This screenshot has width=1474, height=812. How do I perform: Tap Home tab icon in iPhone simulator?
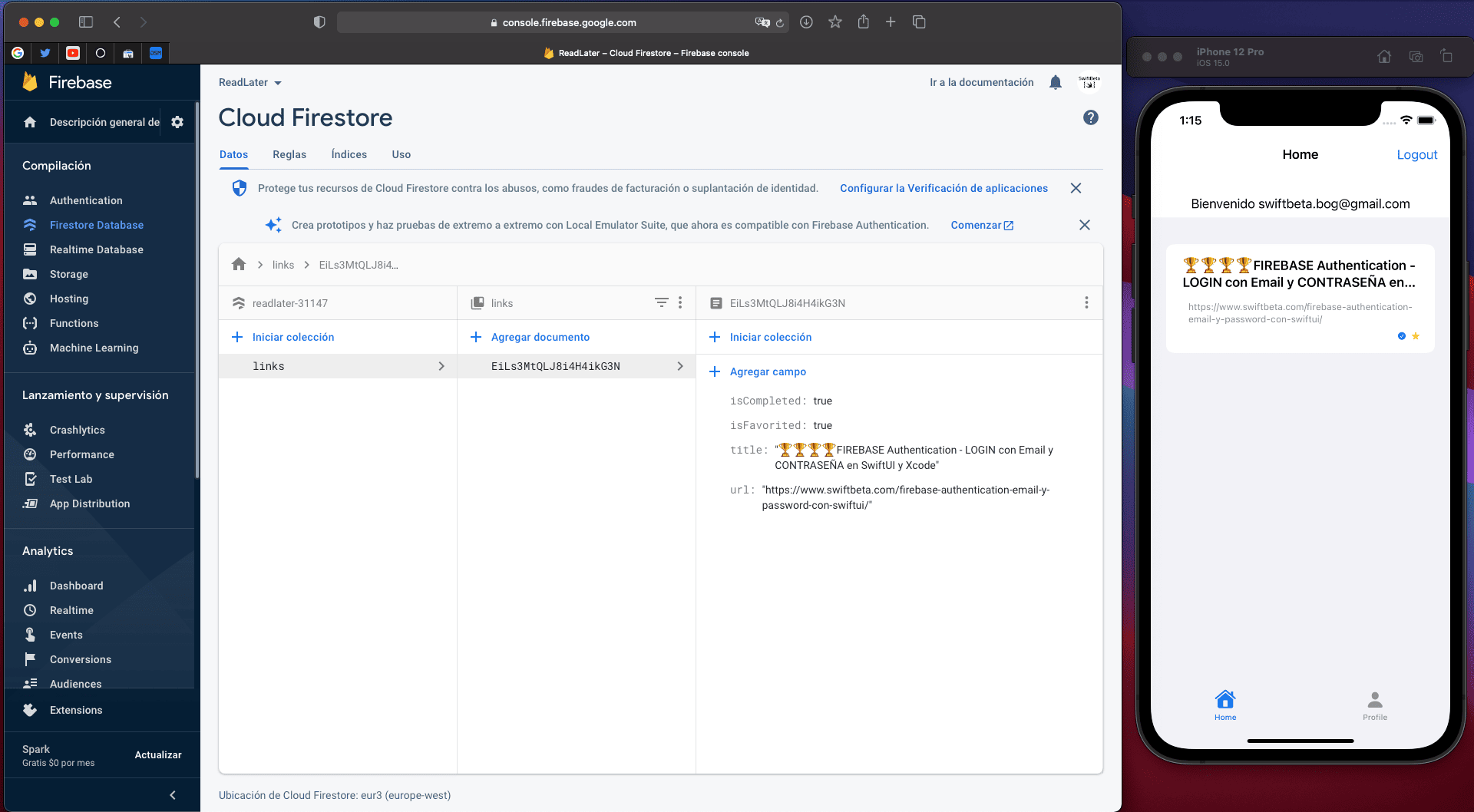point(1225,705)
